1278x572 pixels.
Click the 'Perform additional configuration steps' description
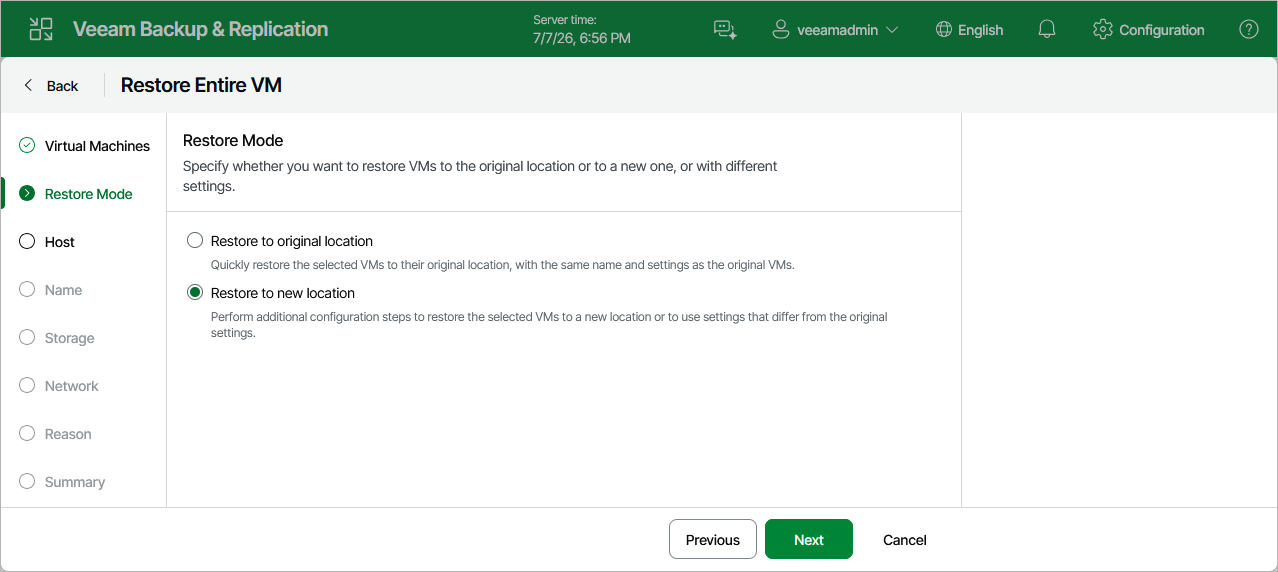tap(549, 325)
